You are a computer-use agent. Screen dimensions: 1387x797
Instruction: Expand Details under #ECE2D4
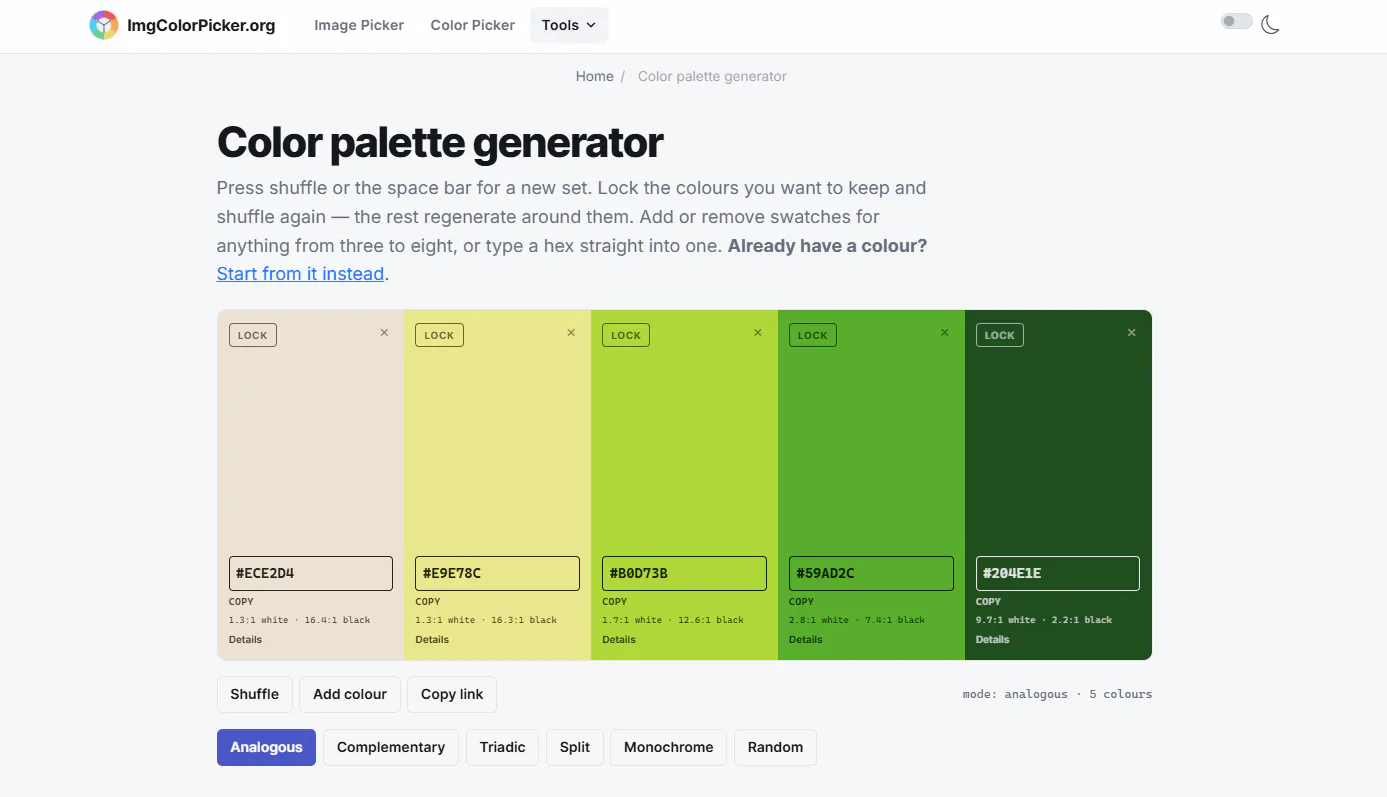point(245,639)
